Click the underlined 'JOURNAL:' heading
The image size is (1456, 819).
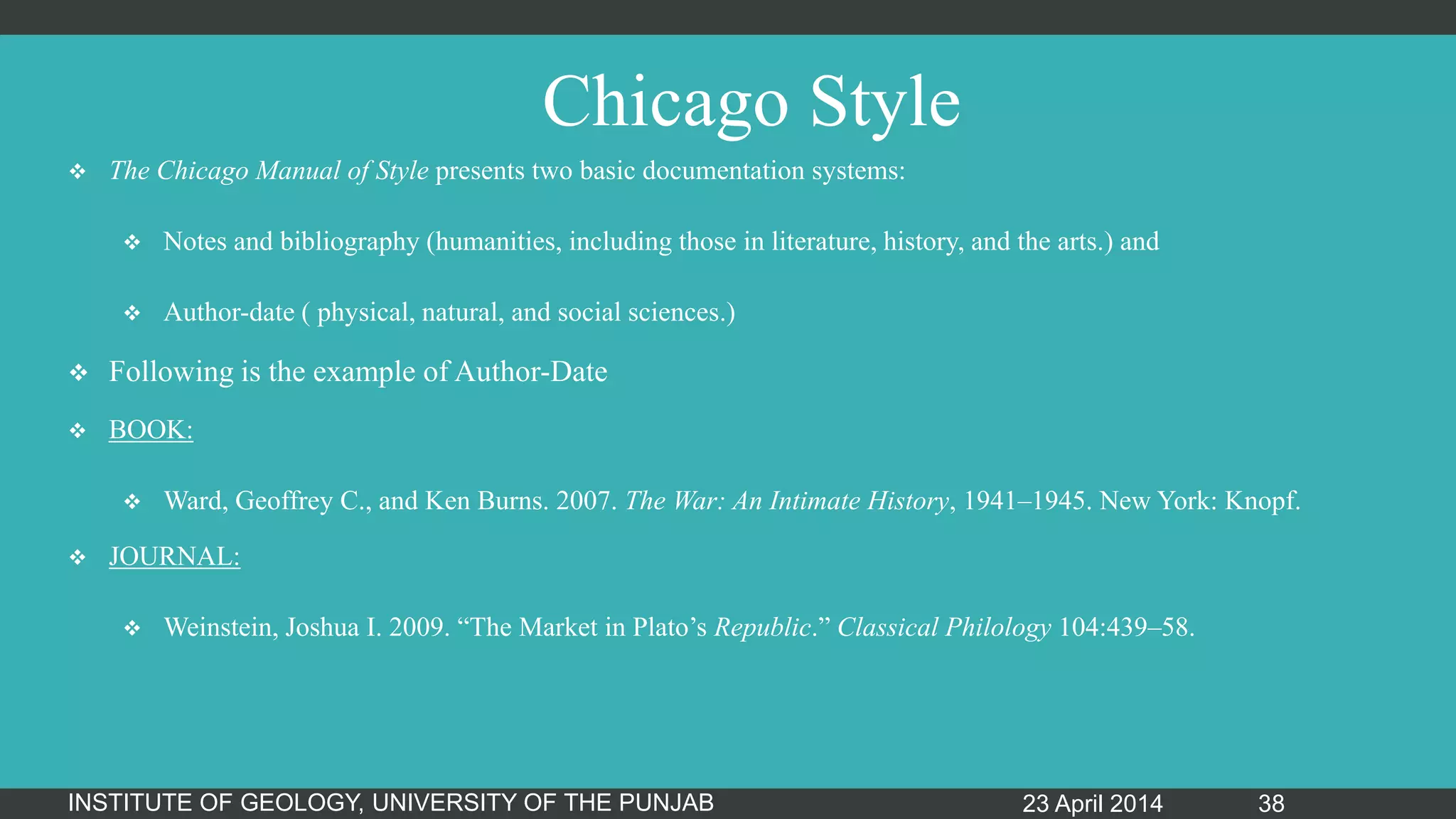click(174, 557)
